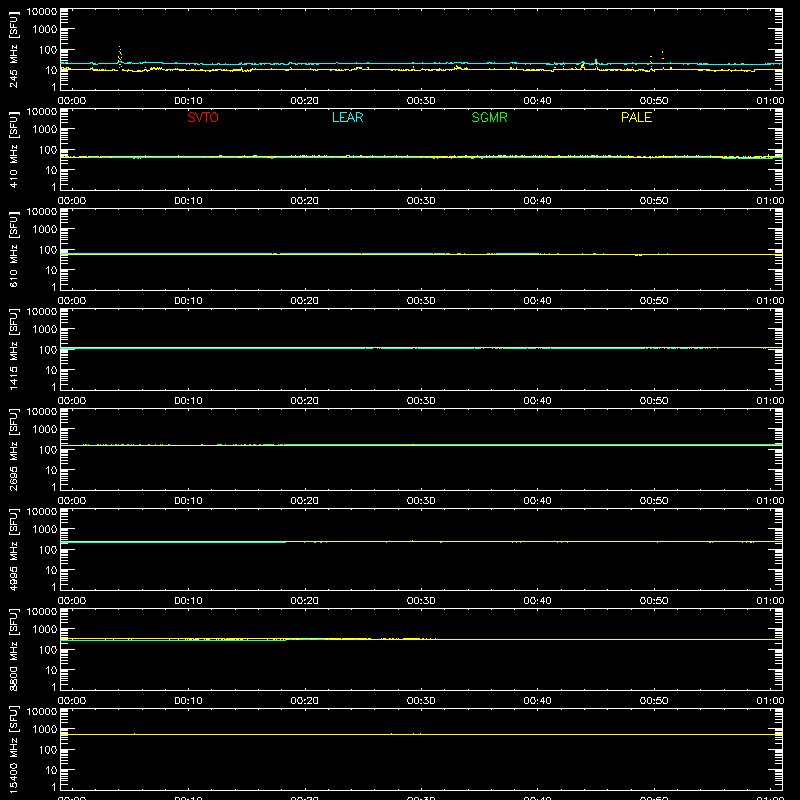The image size is (800, 800).
Task: Click the 10000 tick label on 15400 MHz axis
Action: coord(42,712)
